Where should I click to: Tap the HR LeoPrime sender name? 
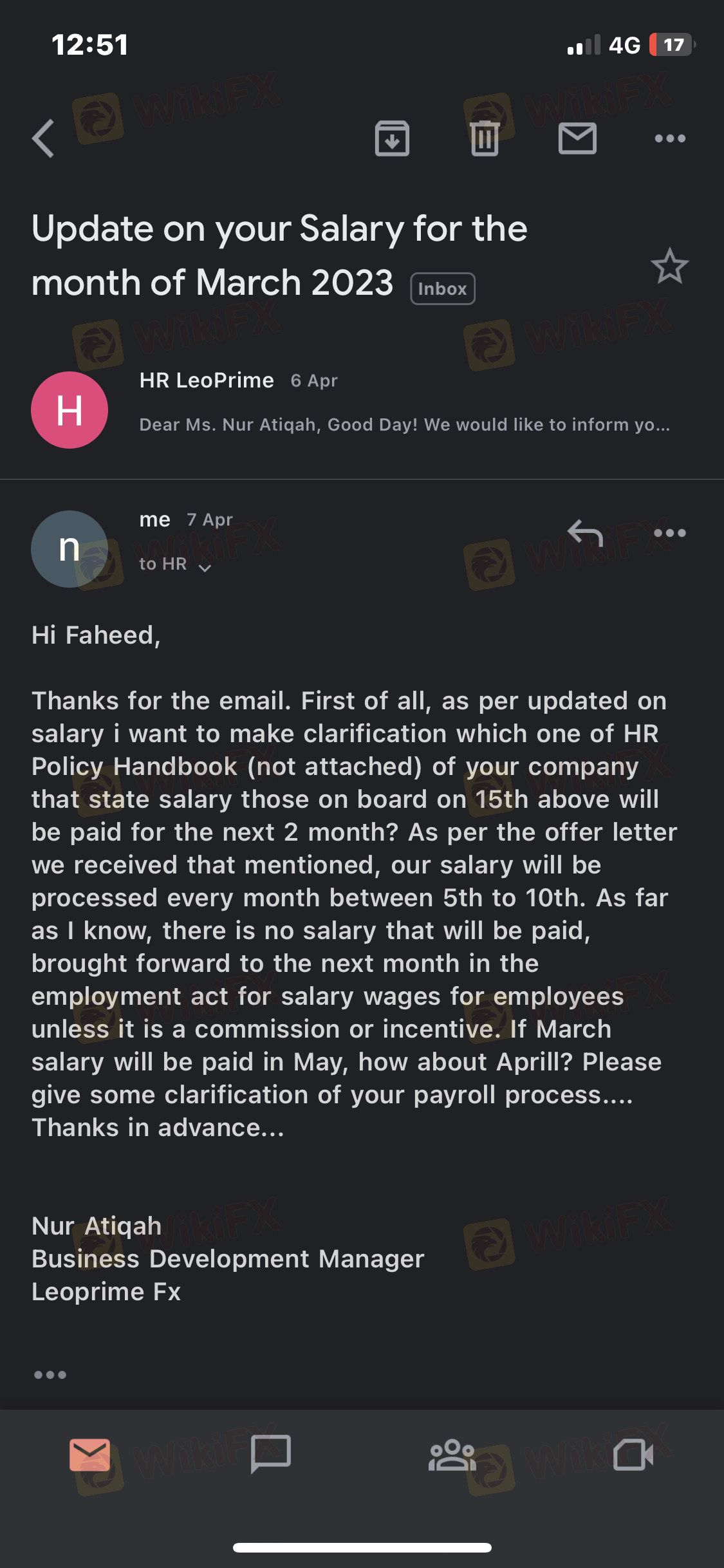(207, 380)
